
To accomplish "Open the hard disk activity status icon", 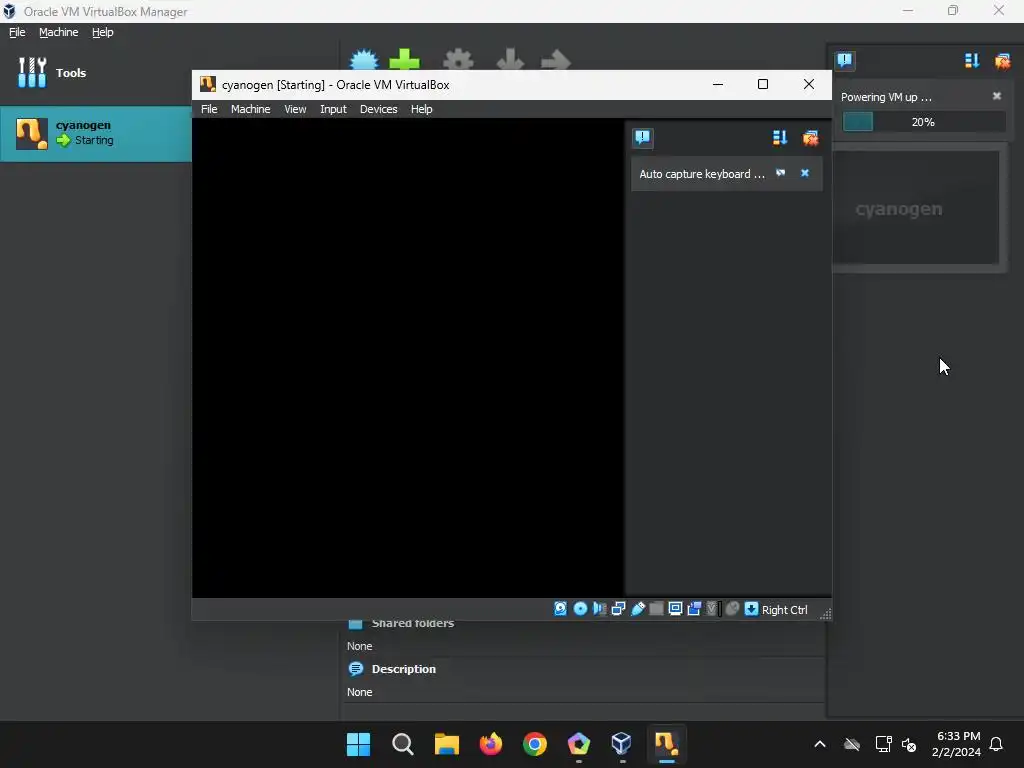I will 560,609.
